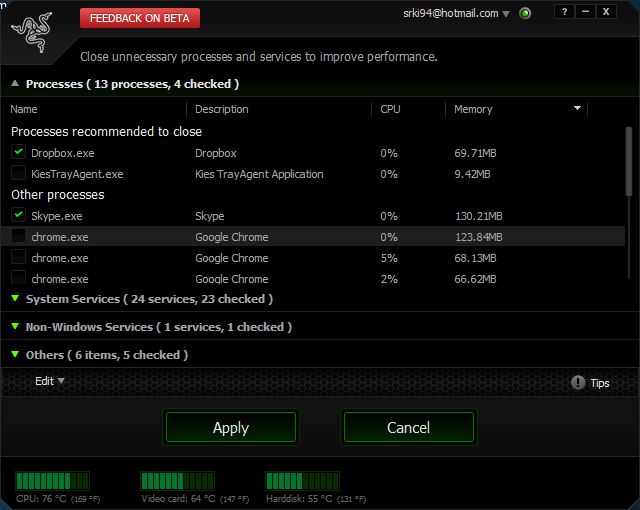
Task: Click the Memory column sort arrow
Action: [x=577, y=108]
